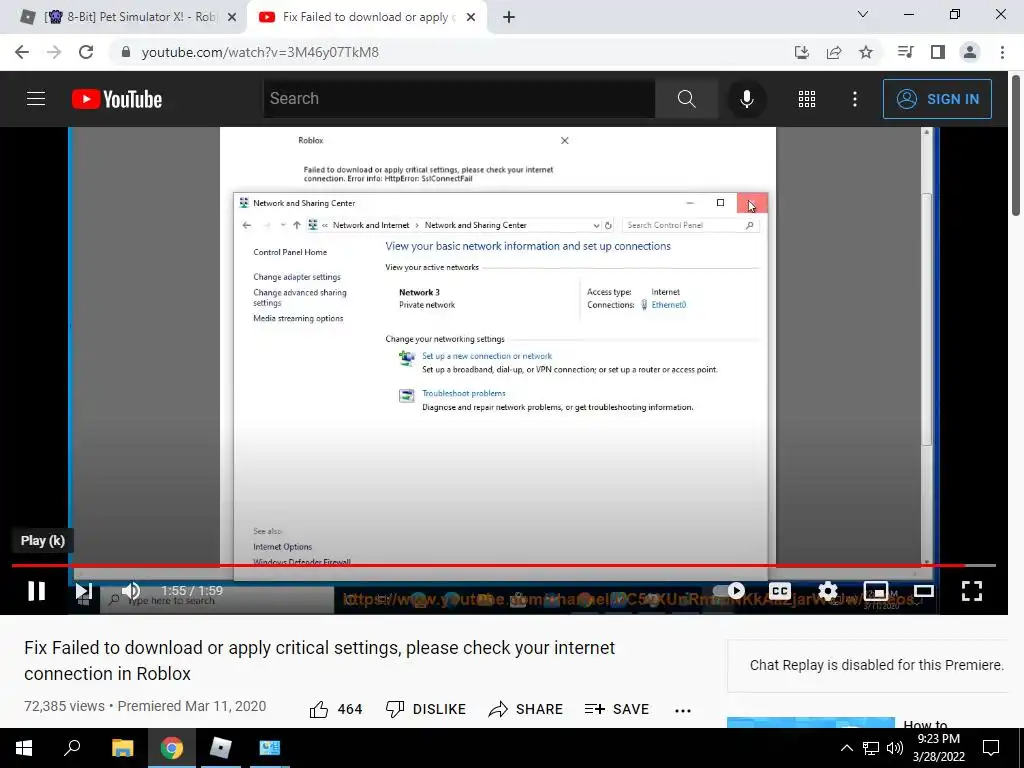1024x768 pixels.
Task: Seek along the red video progress bar
Action: point(504,565)
